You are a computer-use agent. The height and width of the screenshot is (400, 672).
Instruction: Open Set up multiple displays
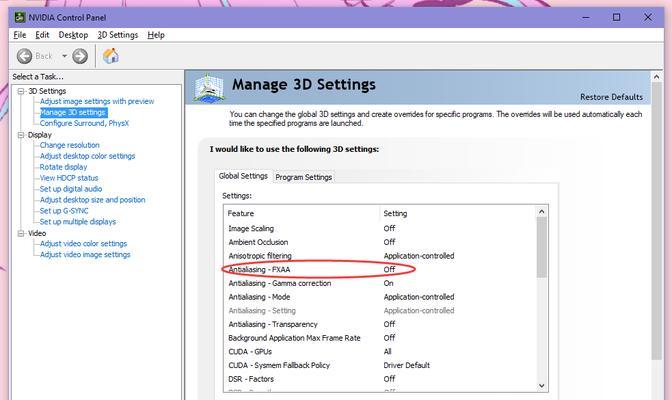[x=78, y=222]
